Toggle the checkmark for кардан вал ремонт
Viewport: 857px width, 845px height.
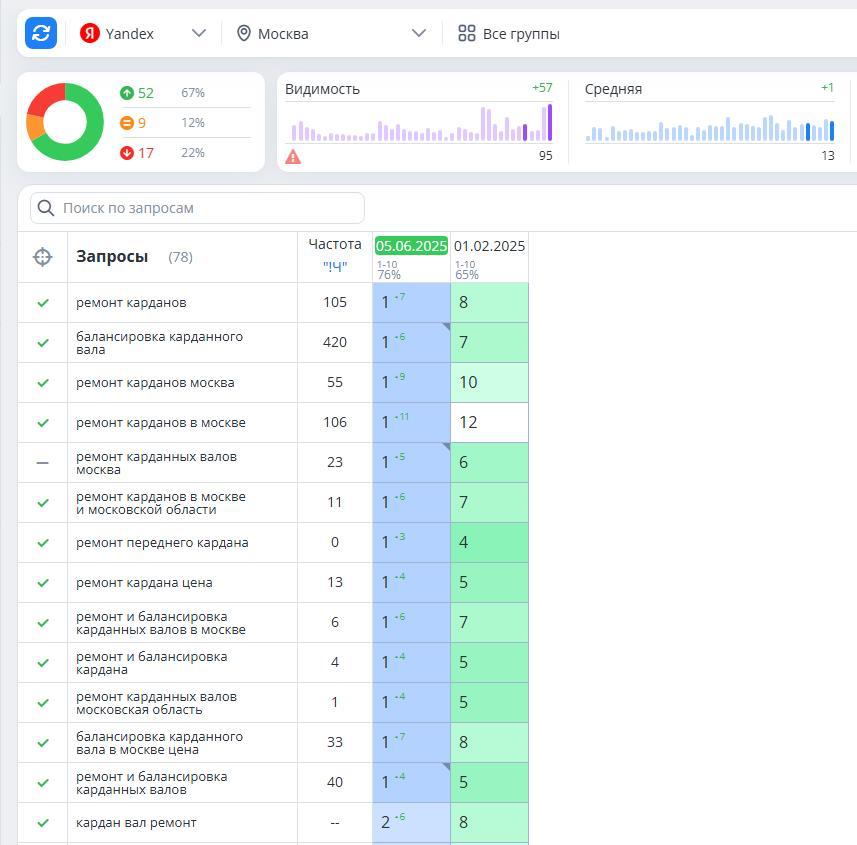[43, 823]
